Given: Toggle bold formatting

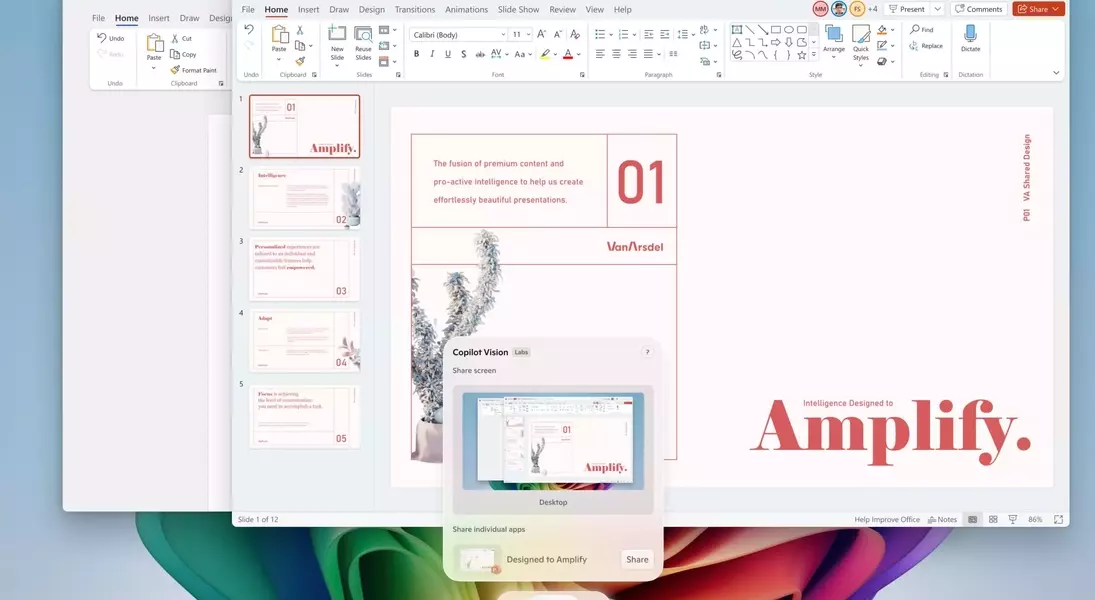Looking at the screenshot, I should pos(416,53).
